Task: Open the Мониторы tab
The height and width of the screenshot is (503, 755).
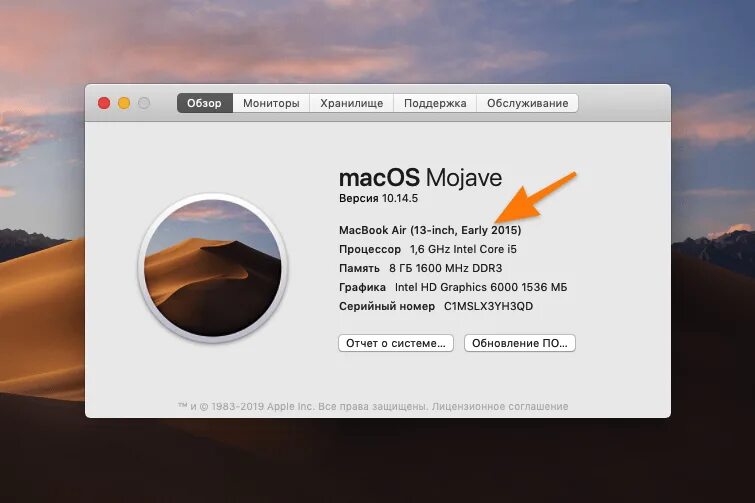Action: 271,103
